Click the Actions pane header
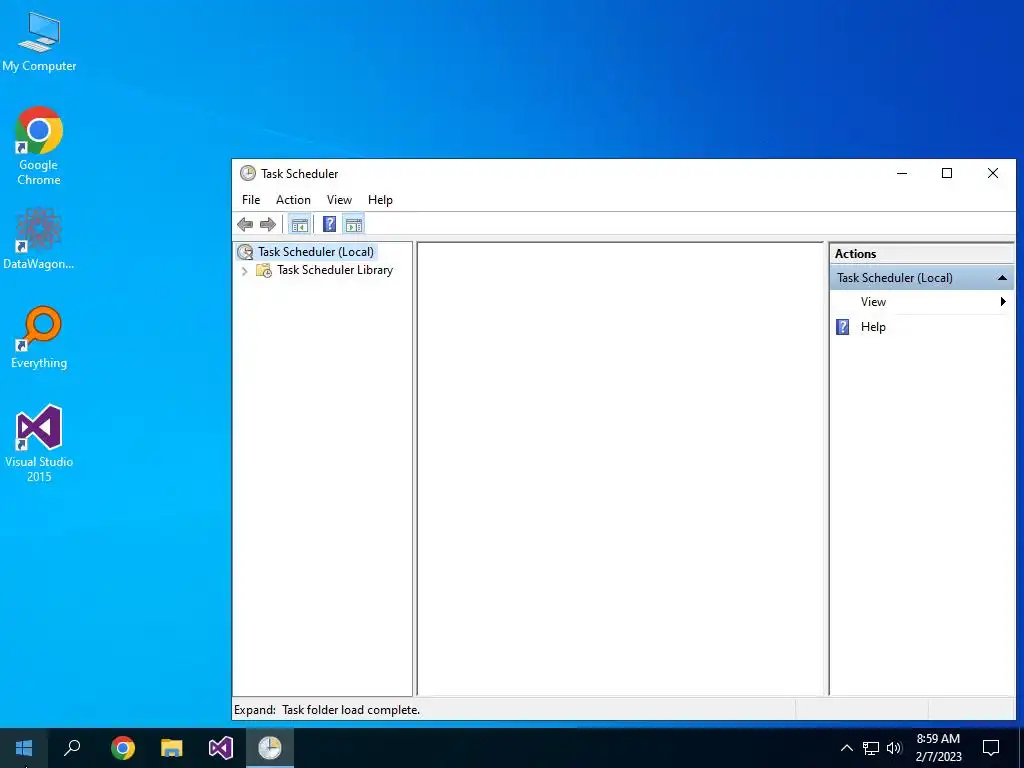The width and height of the screenshot is (1024, 768). tap(921, 253)
